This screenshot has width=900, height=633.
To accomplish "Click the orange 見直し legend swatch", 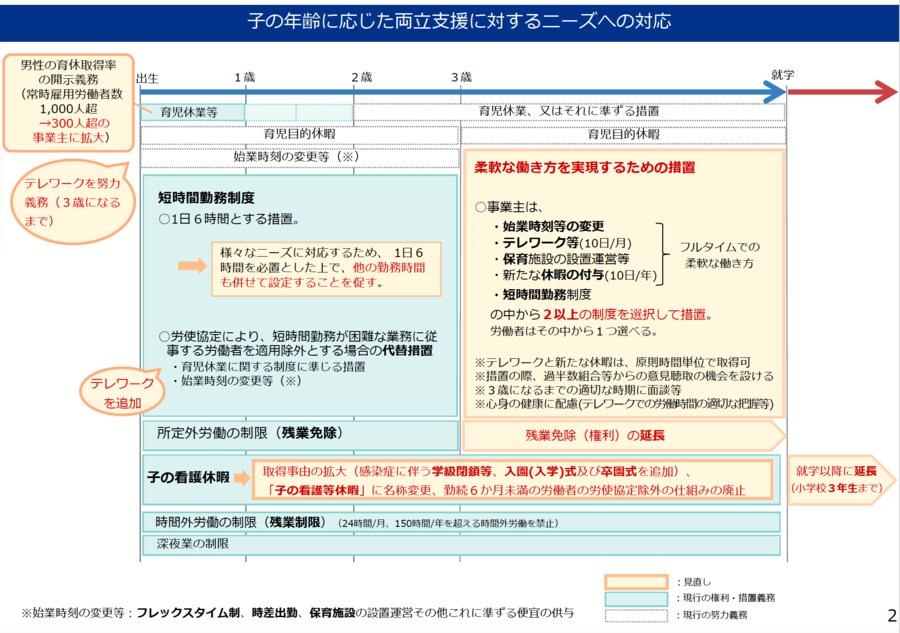I will point(635,581).
